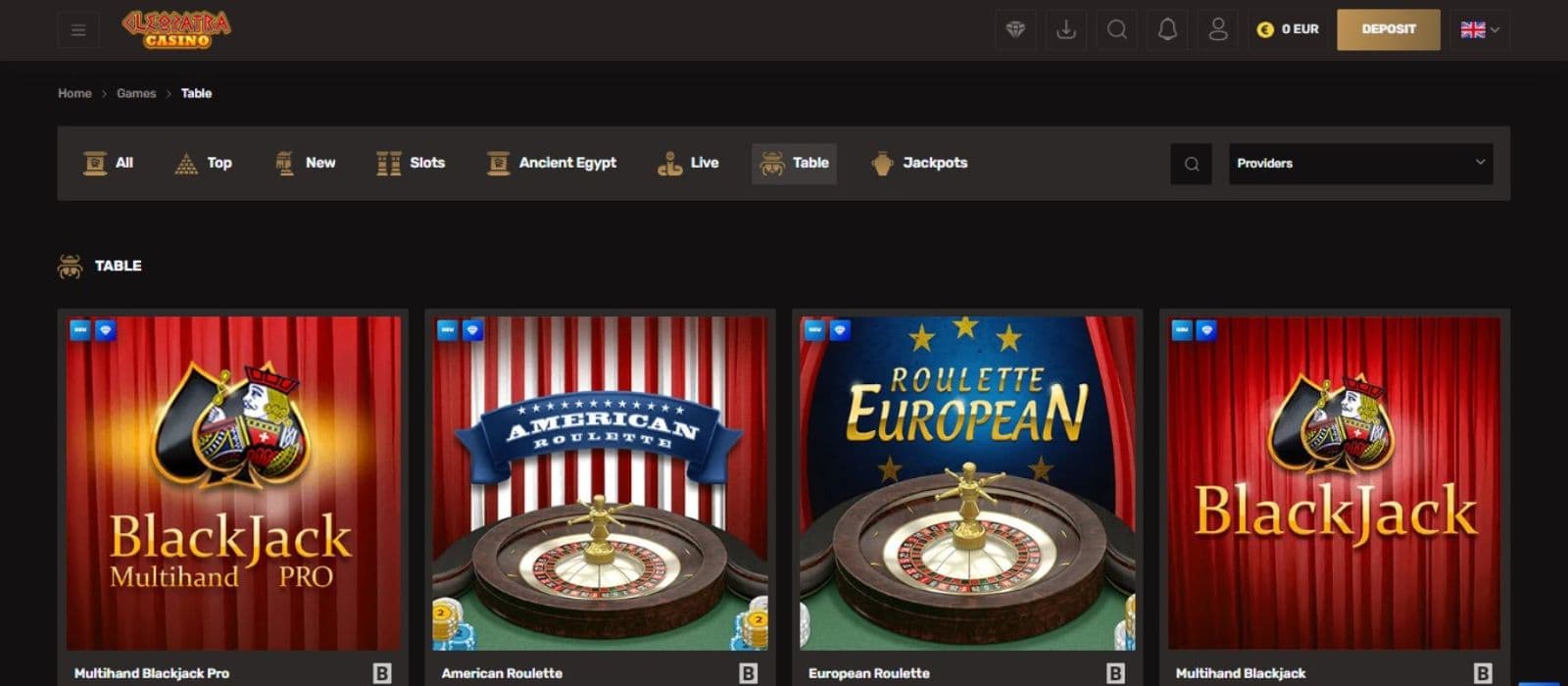Click NEW badge on Multihand Blackjack card
Image resolution: width=1568 pixels, height=686 pixels.
tap(1182, 330)
